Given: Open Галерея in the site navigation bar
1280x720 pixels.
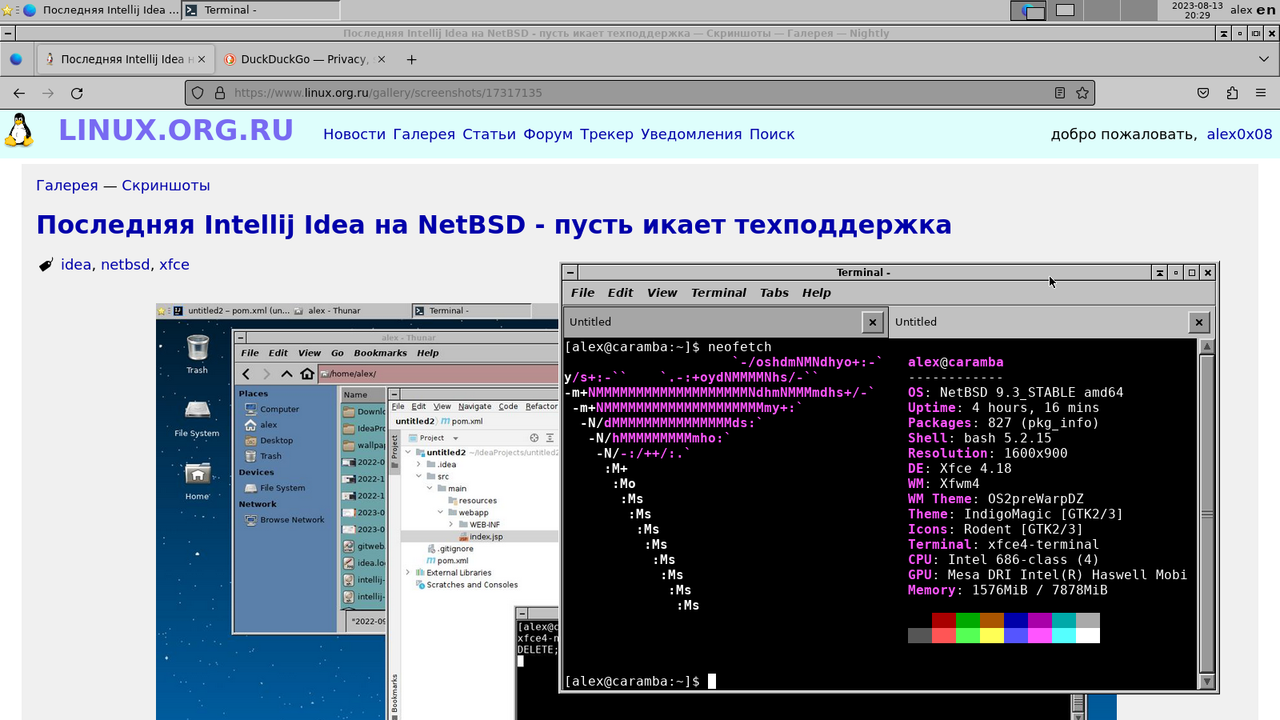Looking at the screenshot, I should click(x=424, y=134).
